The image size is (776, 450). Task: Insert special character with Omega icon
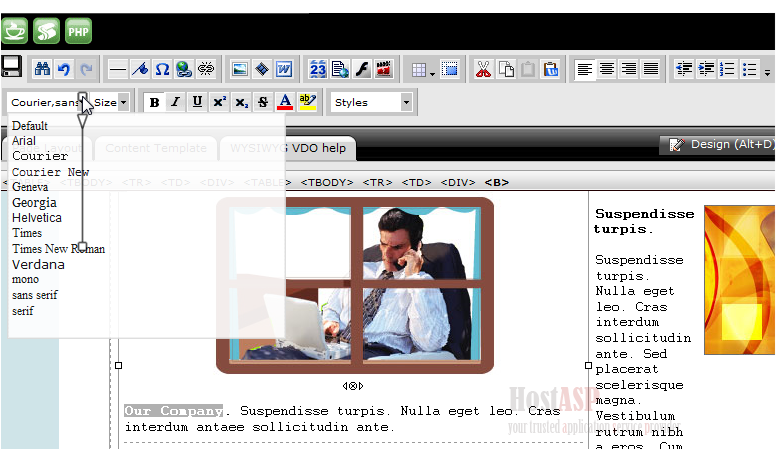pos(162,69)
